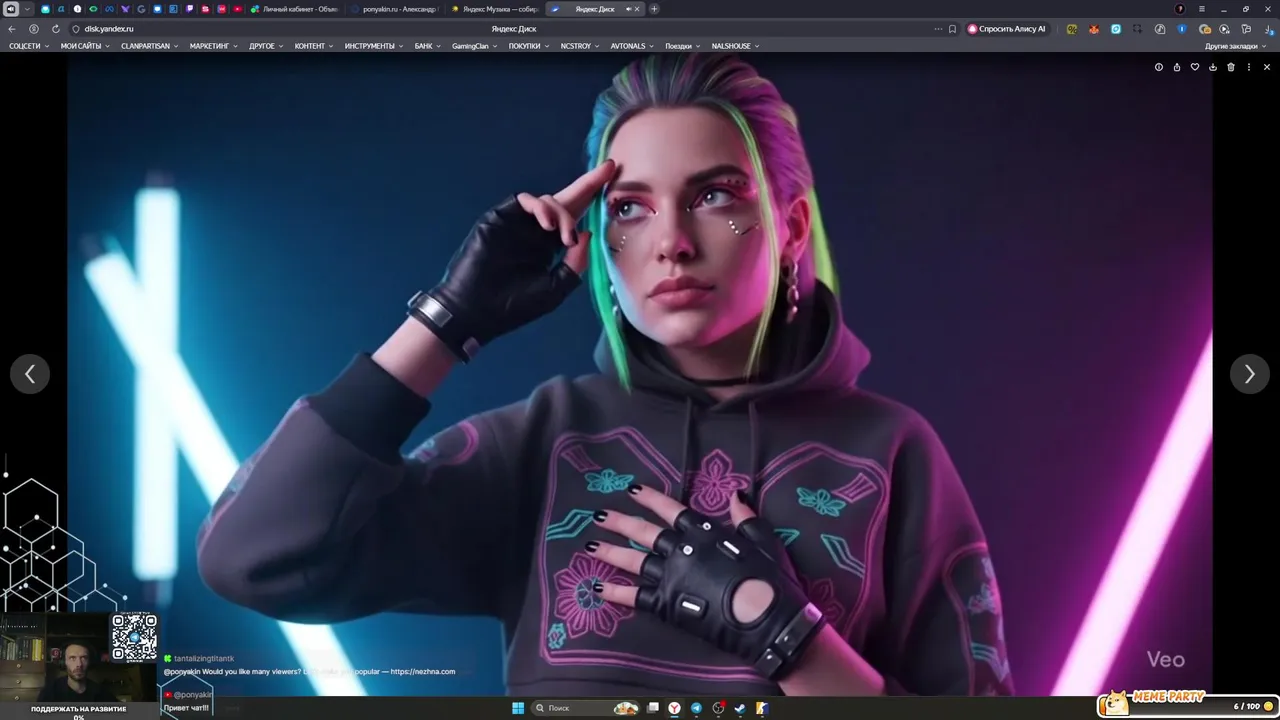Switch to ponyakin.ru tab
This screenshot has width=1280, height=720.
pos(395,9)
